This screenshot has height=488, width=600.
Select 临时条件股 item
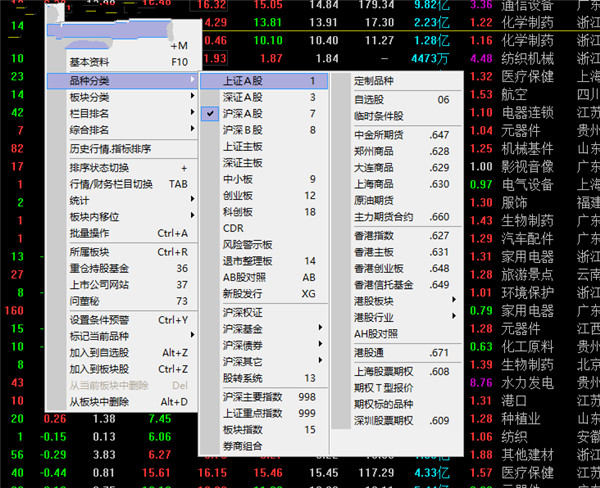[x=397, y=116]
